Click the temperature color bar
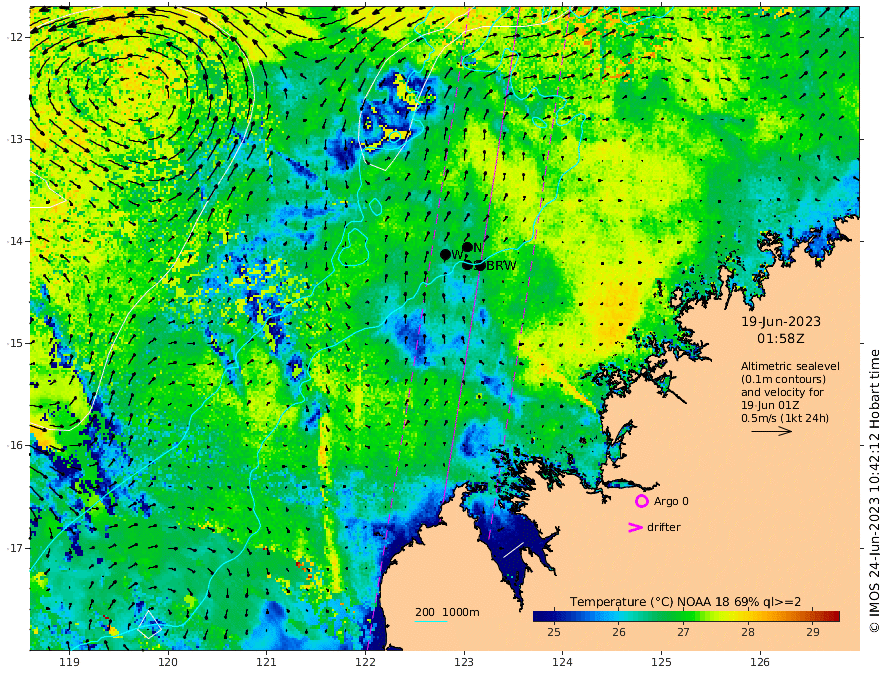Viewport: 880px width, 680px height. [x=686, y=616]
